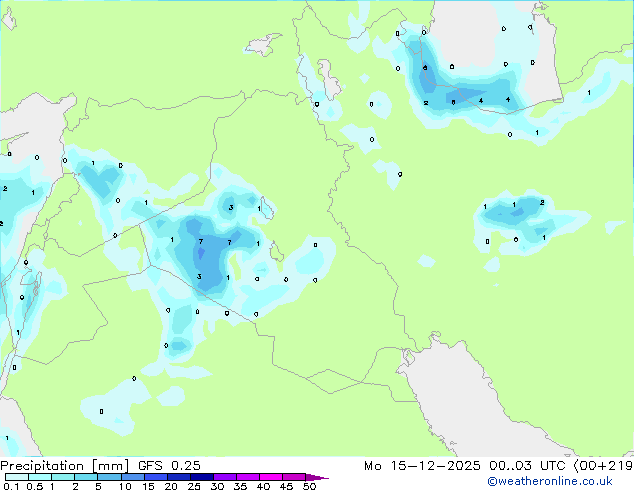The width and height of the screenshot is (634, 490).
Task: Select the 35 mm legend color swatch
Action: tap(247, 477)
